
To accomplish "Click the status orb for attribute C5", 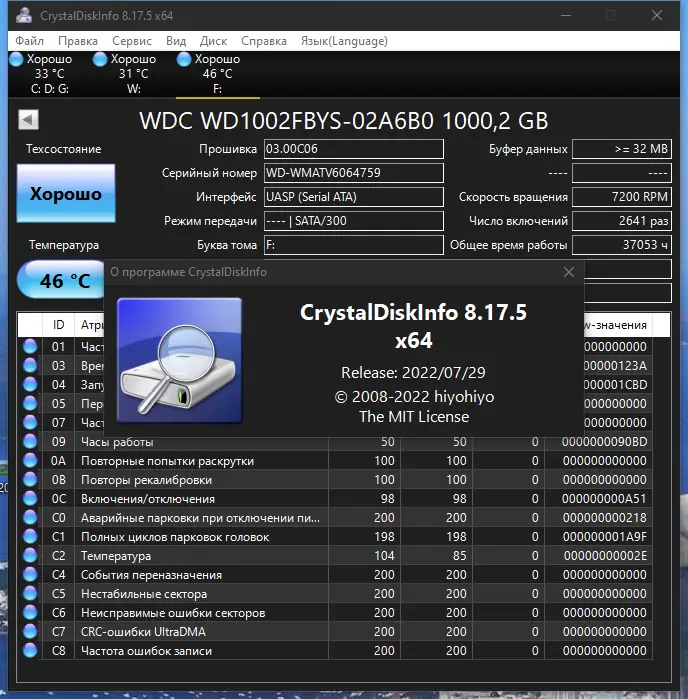I will click(30, 594).
